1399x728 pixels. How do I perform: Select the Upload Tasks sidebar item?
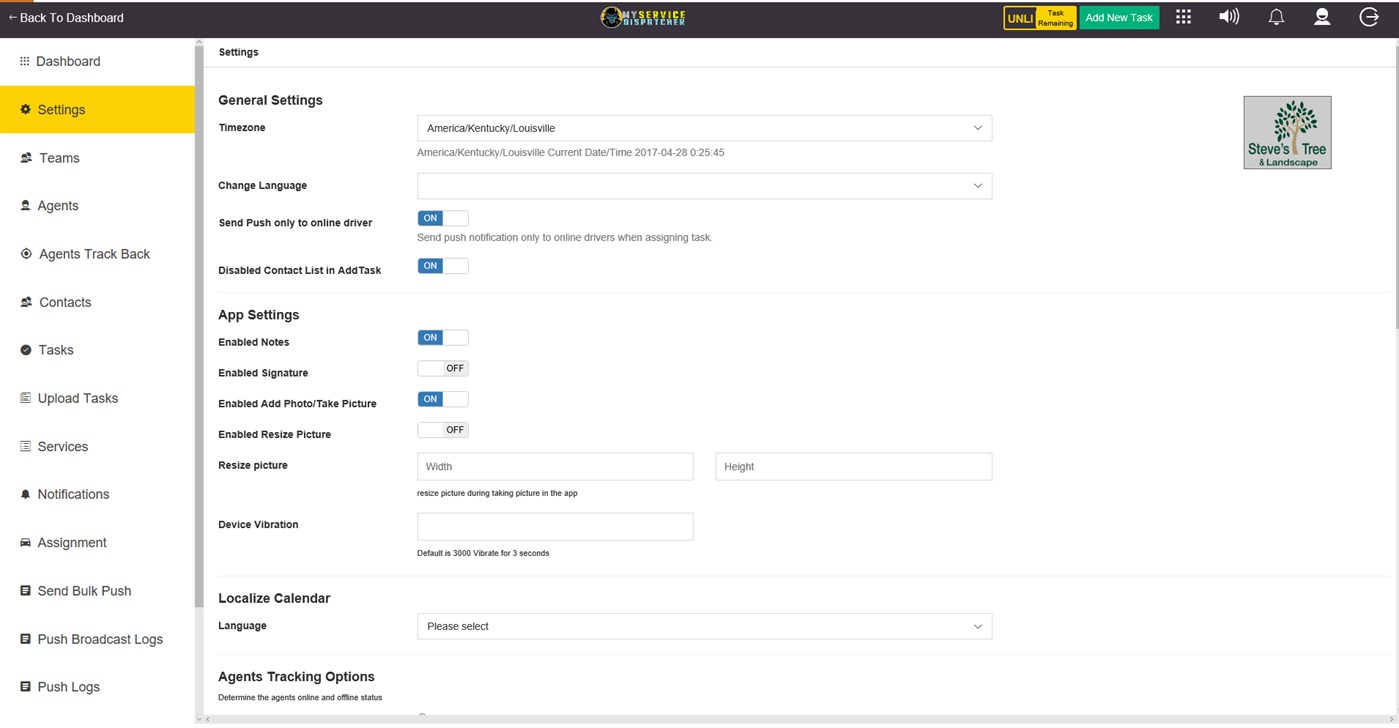click(x=77, y=398)
